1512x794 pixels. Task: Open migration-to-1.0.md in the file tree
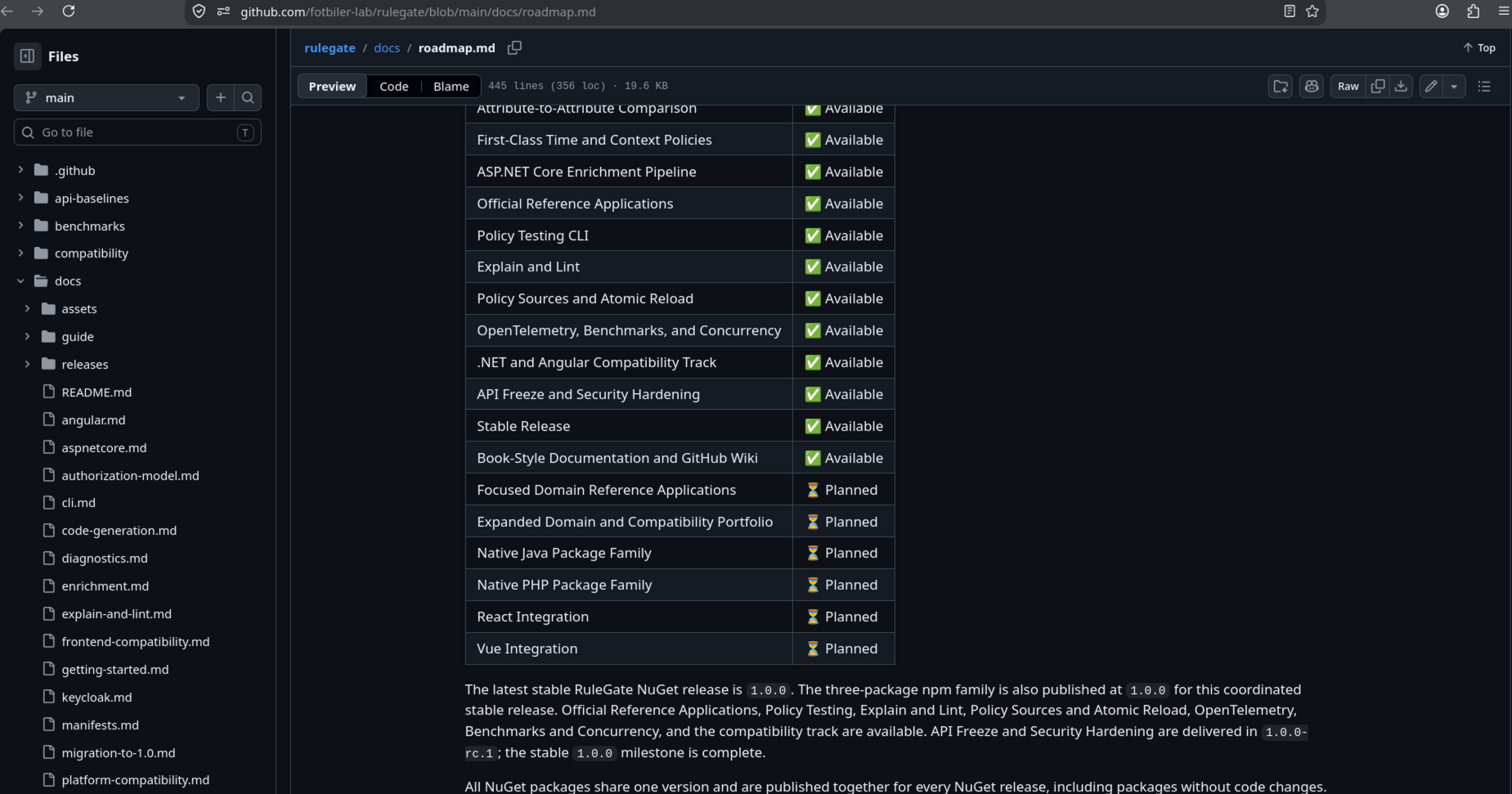pos(118,753)
